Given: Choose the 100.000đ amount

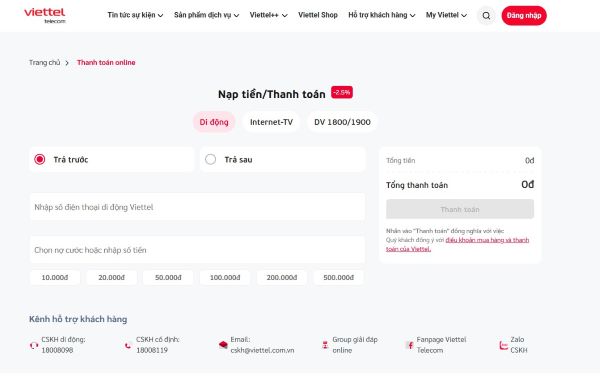Looking at the screenshot, I should 225,278.
